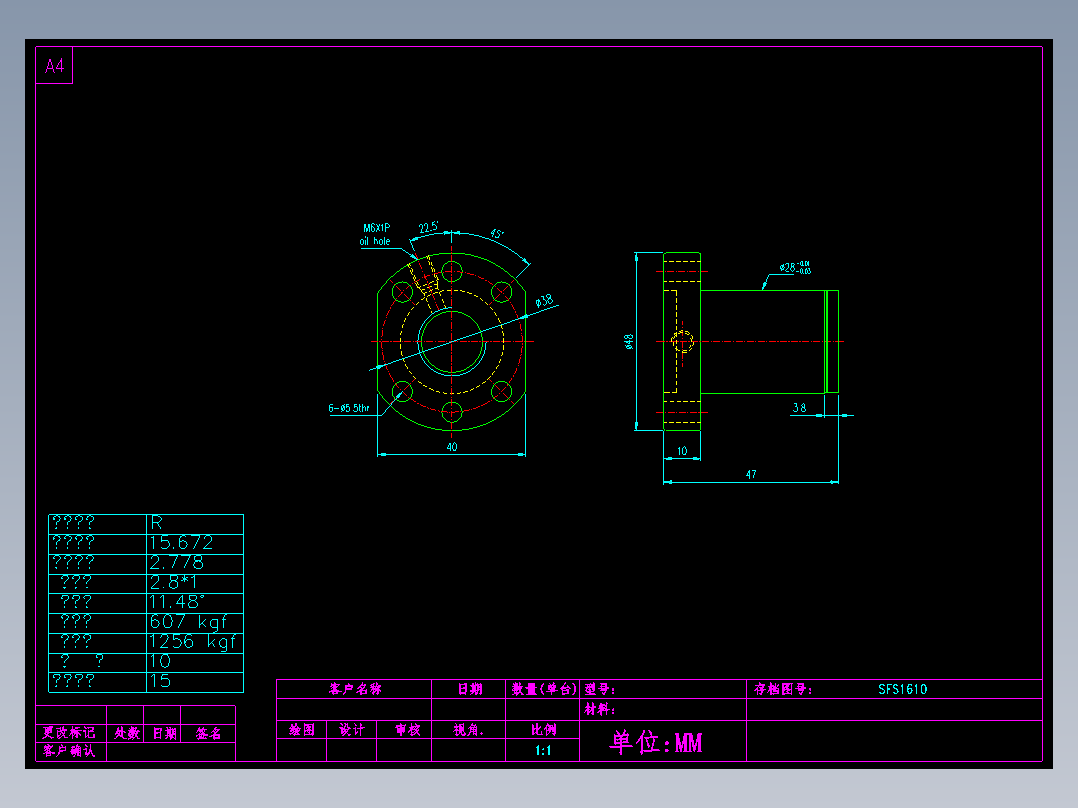Click the ø38 bolt circle dimension

(x=544, y=301)
